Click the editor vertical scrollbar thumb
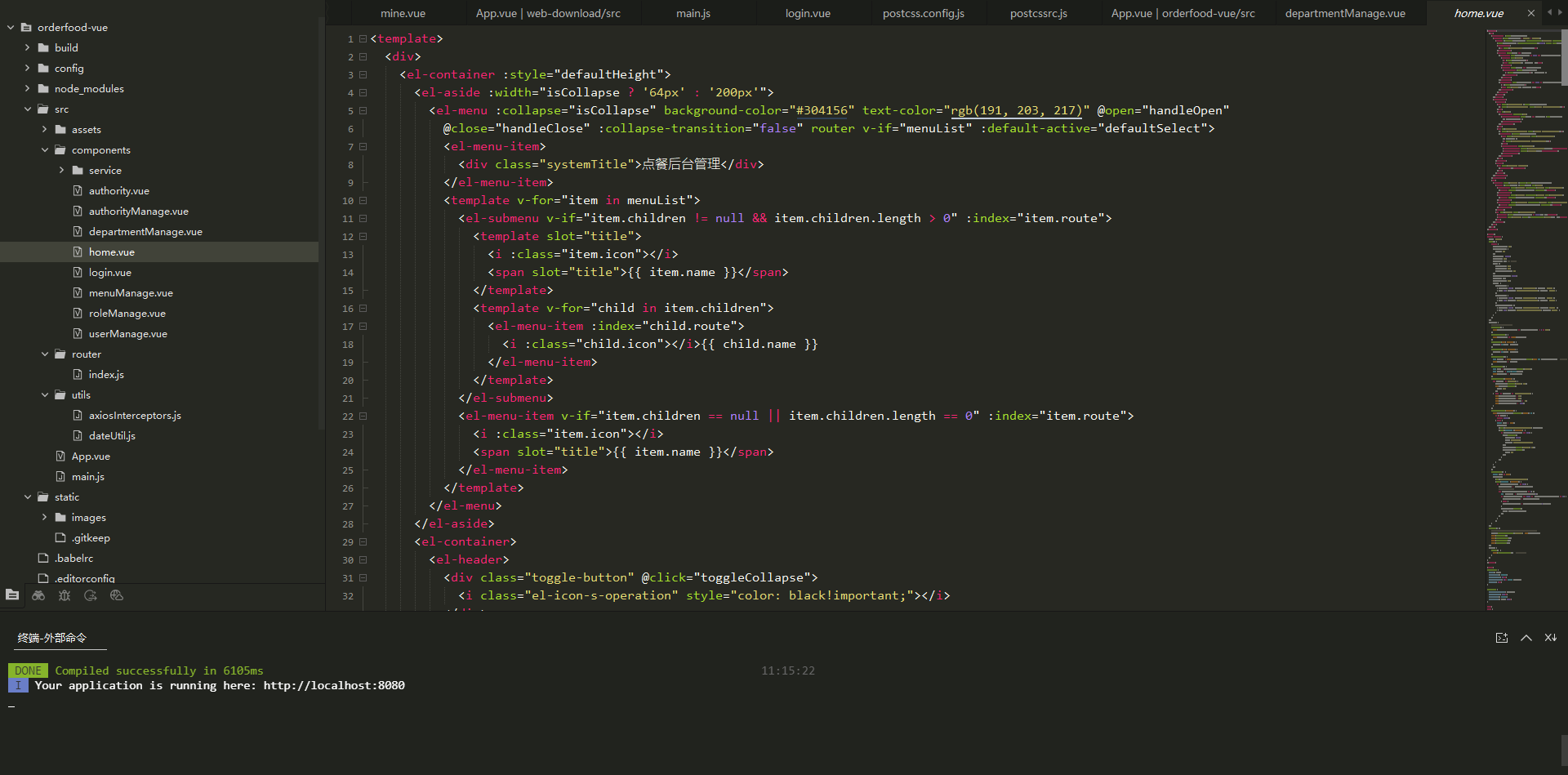1568x775 pixels. pyautogui.click(x=1564, y=56)
